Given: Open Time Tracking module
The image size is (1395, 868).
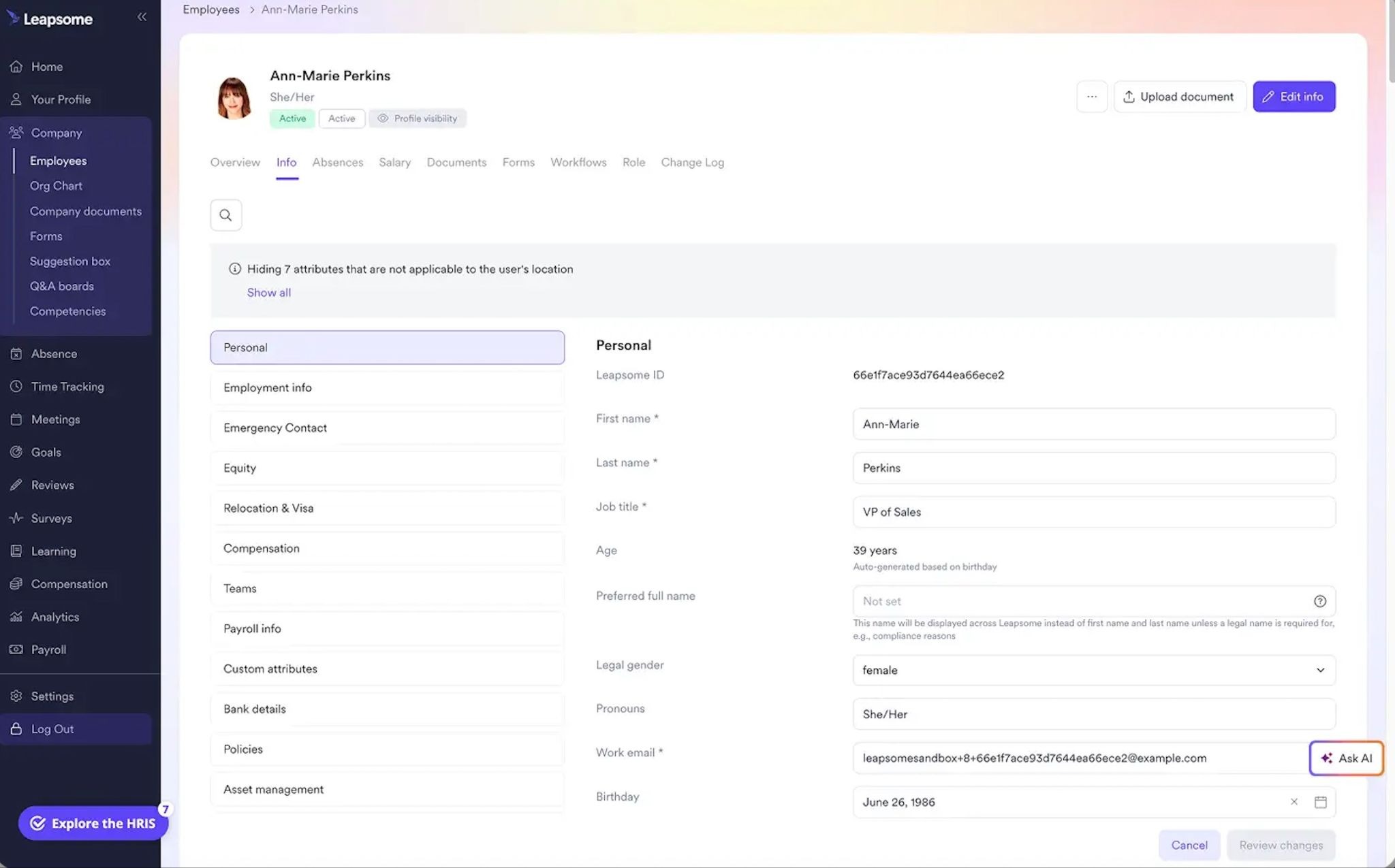Looking at the screenshot, I should pos(67,387).
